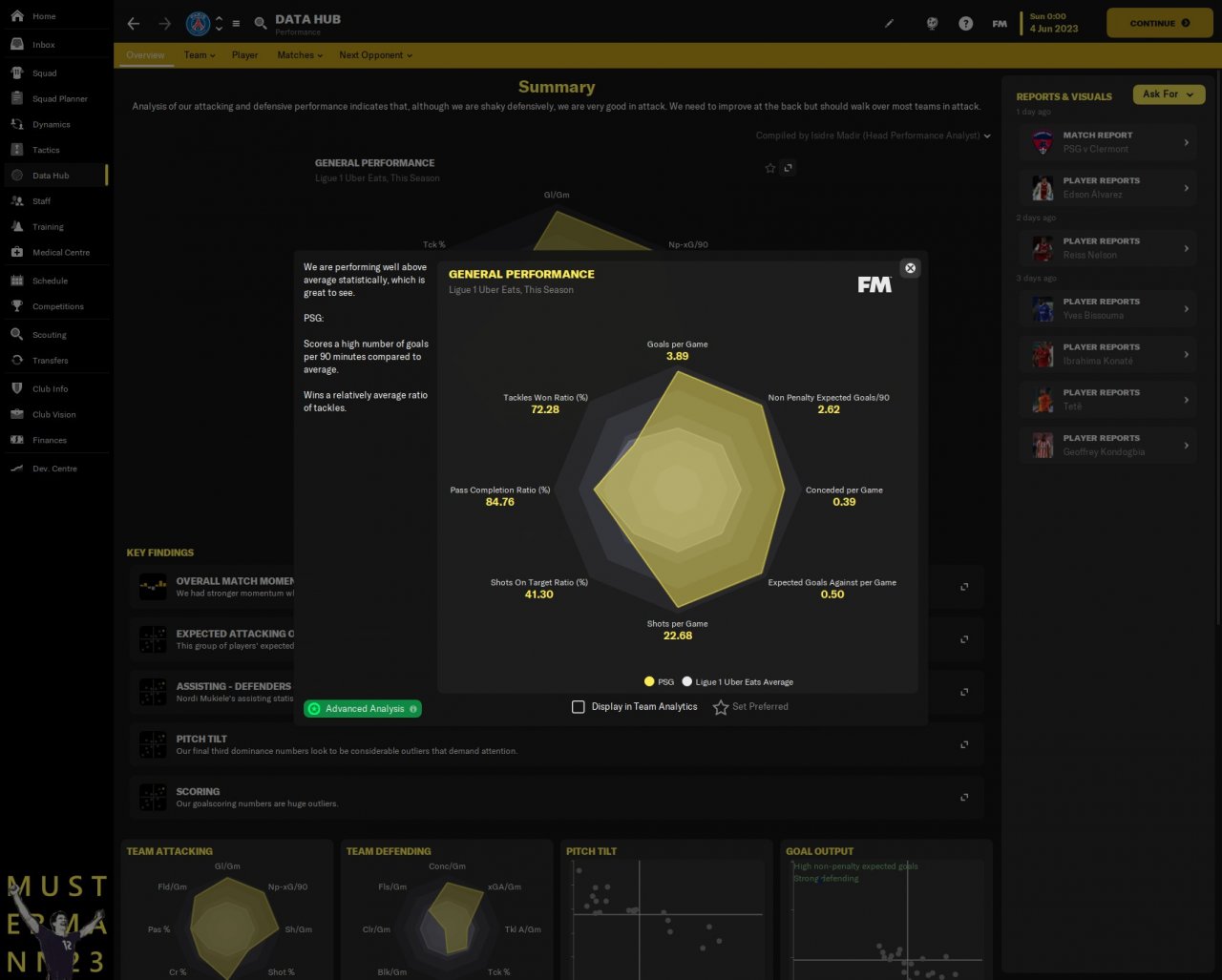Expand the background General Performance chart

(x=788, y=168)
